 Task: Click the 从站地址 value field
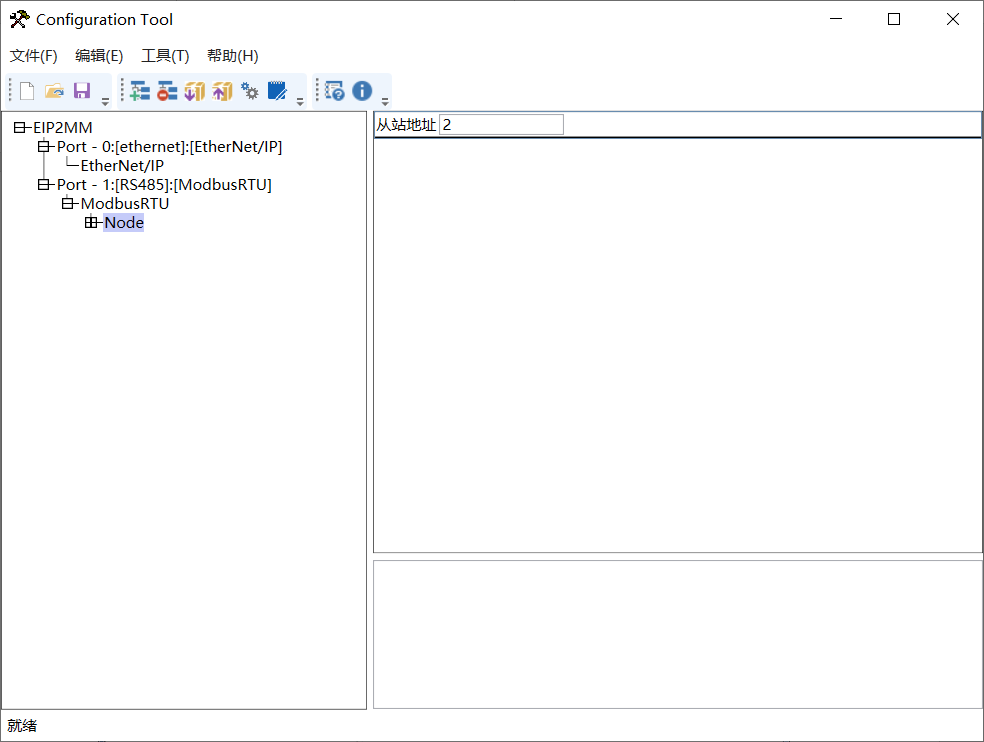point(501,124)
